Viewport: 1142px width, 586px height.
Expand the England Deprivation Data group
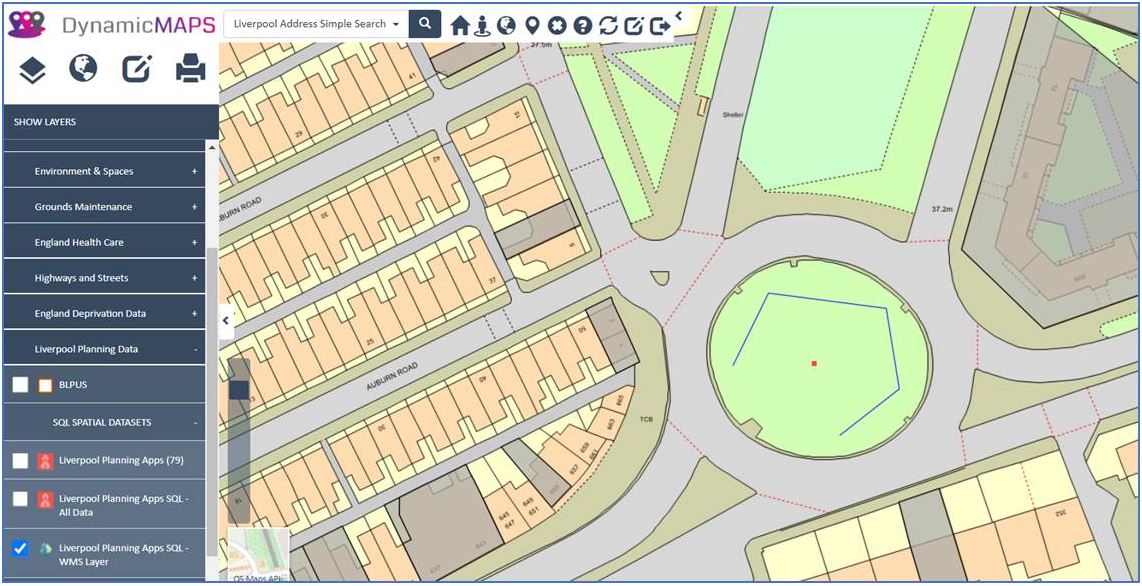click(x=106, y=314)
